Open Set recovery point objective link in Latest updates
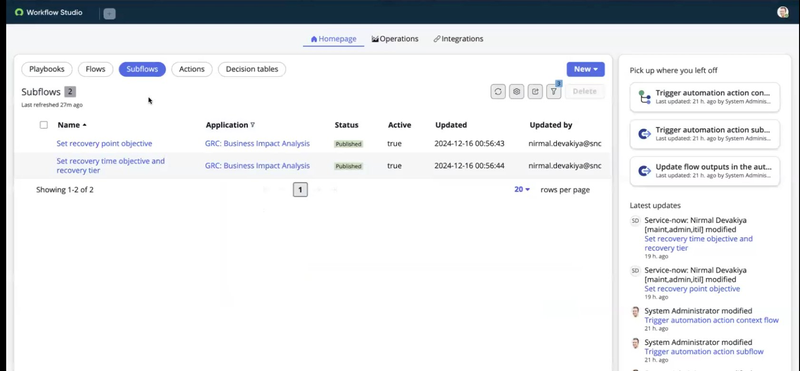This screenshot has height=371, width=800. [692, 289]
